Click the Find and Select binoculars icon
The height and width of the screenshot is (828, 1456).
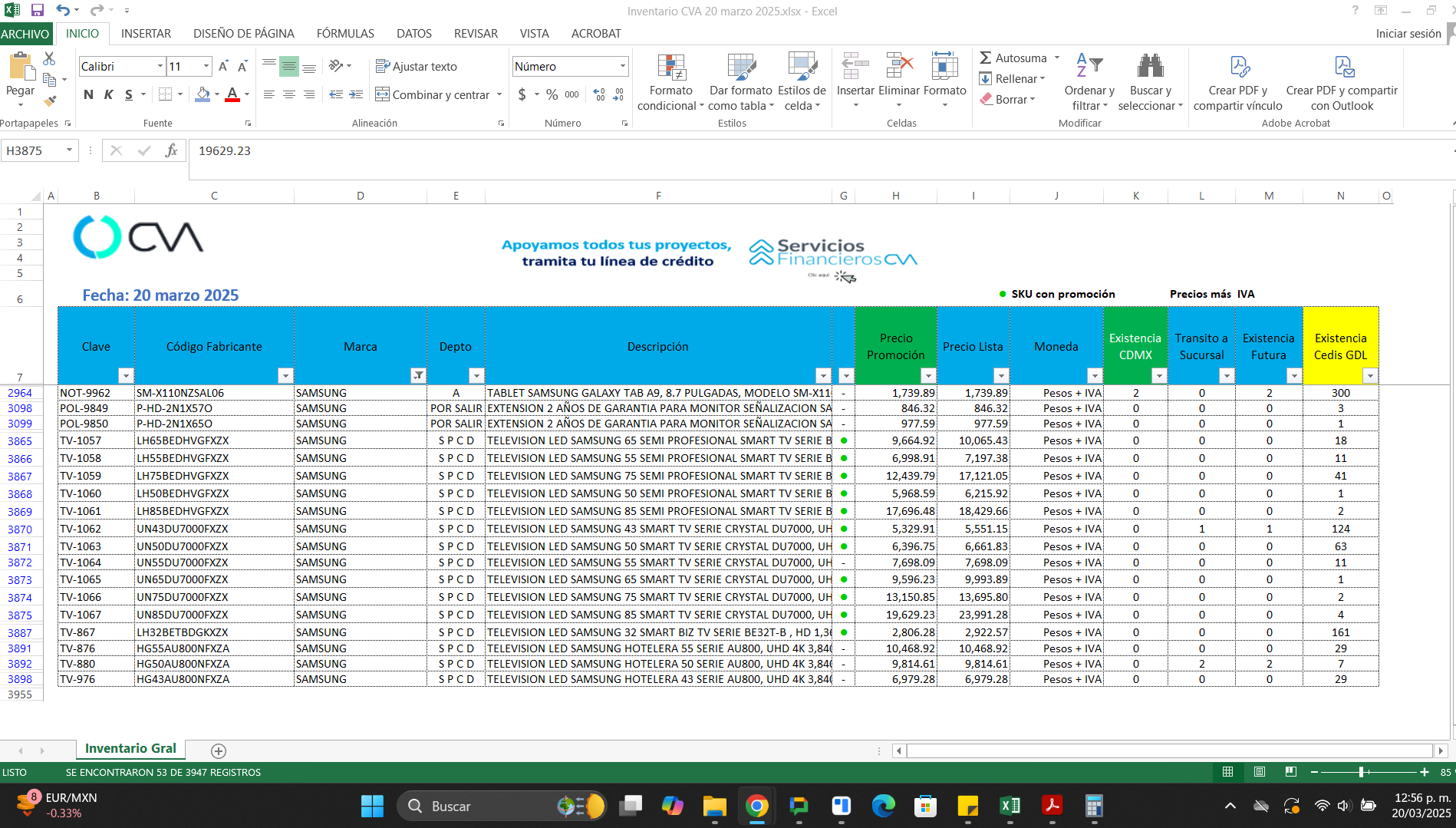point(1150,66)
